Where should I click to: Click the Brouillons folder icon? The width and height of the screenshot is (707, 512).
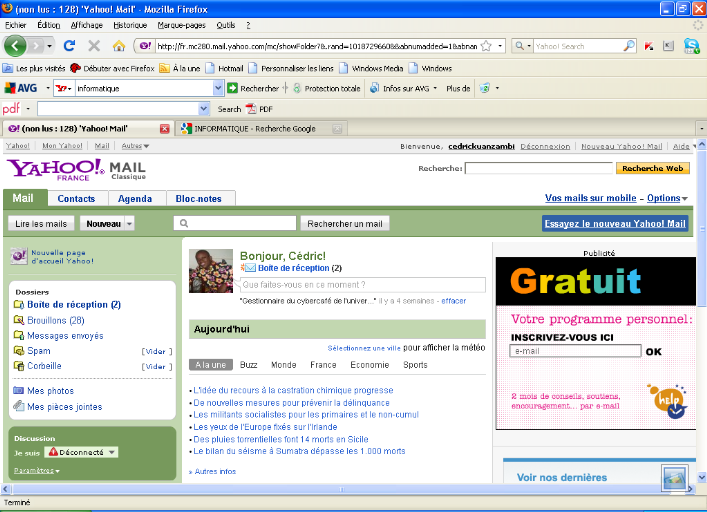point(18,320)
